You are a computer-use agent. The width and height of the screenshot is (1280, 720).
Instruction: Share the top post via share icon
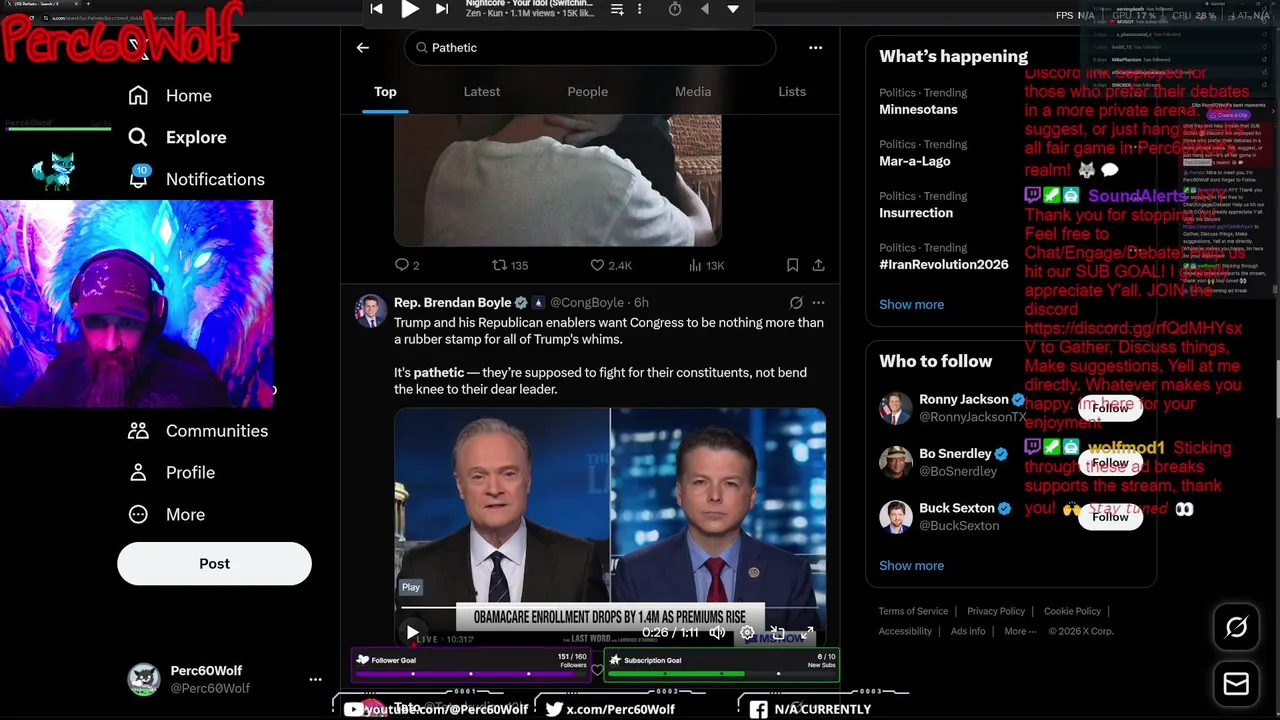[818, 265]
